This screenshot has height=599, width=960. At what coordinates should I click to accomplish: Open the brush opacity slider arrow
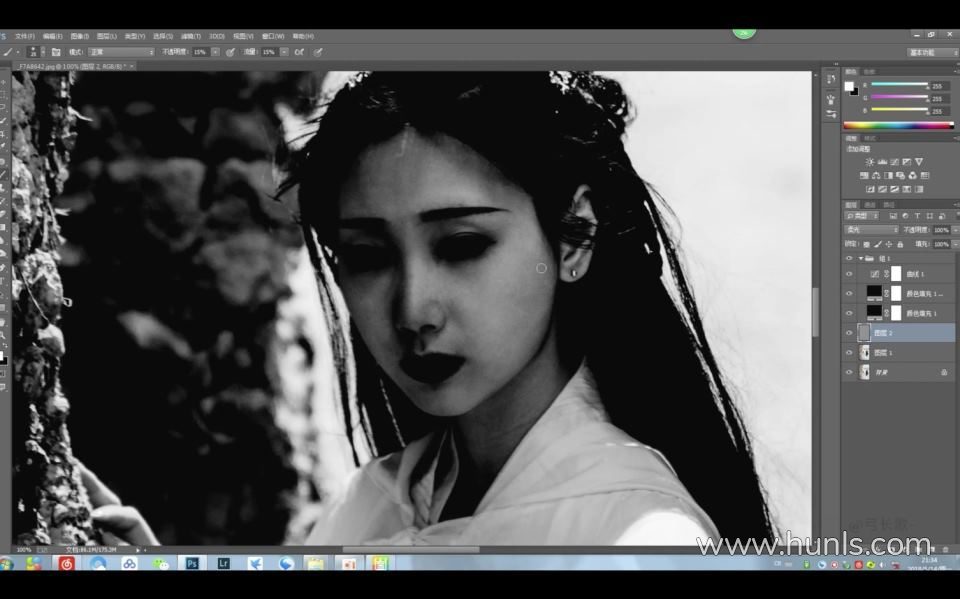(216, 53)
